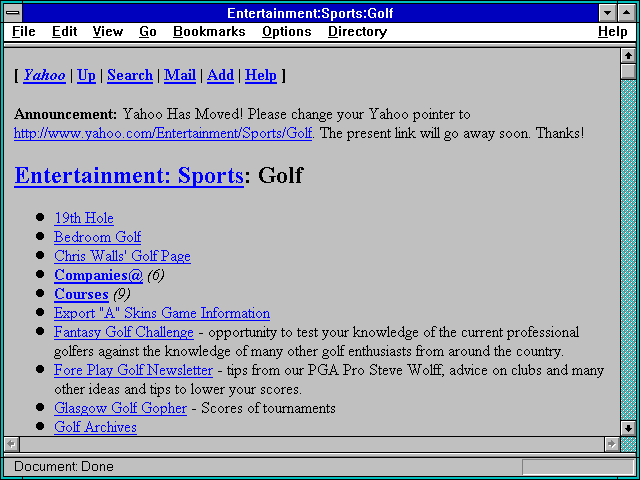Open the Help menu in menu bar

point(613,32)
